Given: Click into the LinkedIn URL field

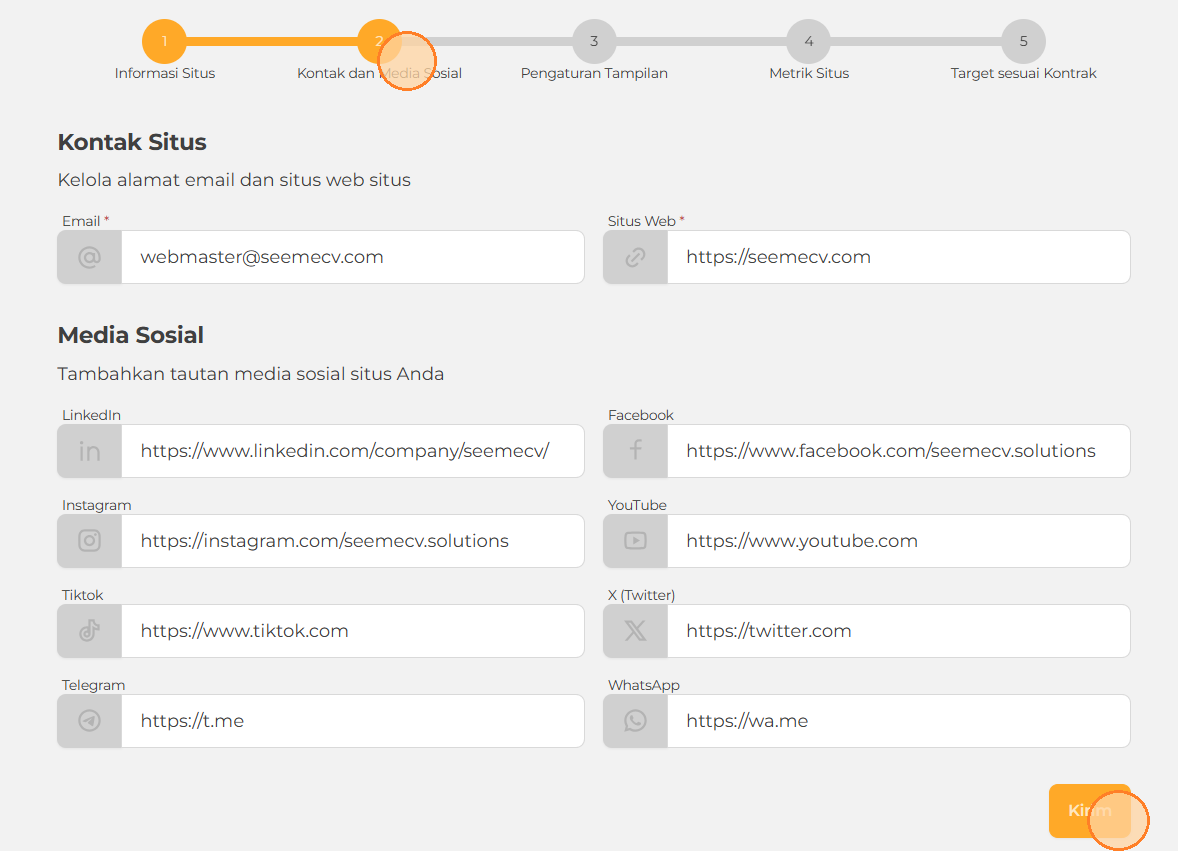Looking at the screenshot, I should pyautogui.click(x=352, y=451).
